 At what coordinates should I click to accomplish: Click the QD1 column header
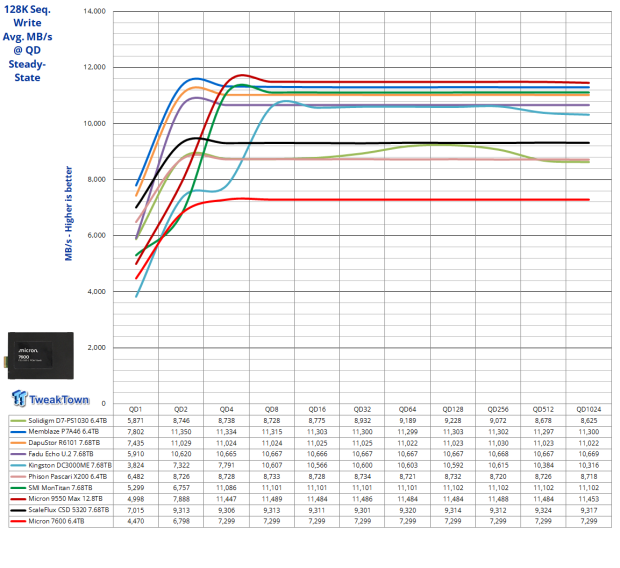136,409
